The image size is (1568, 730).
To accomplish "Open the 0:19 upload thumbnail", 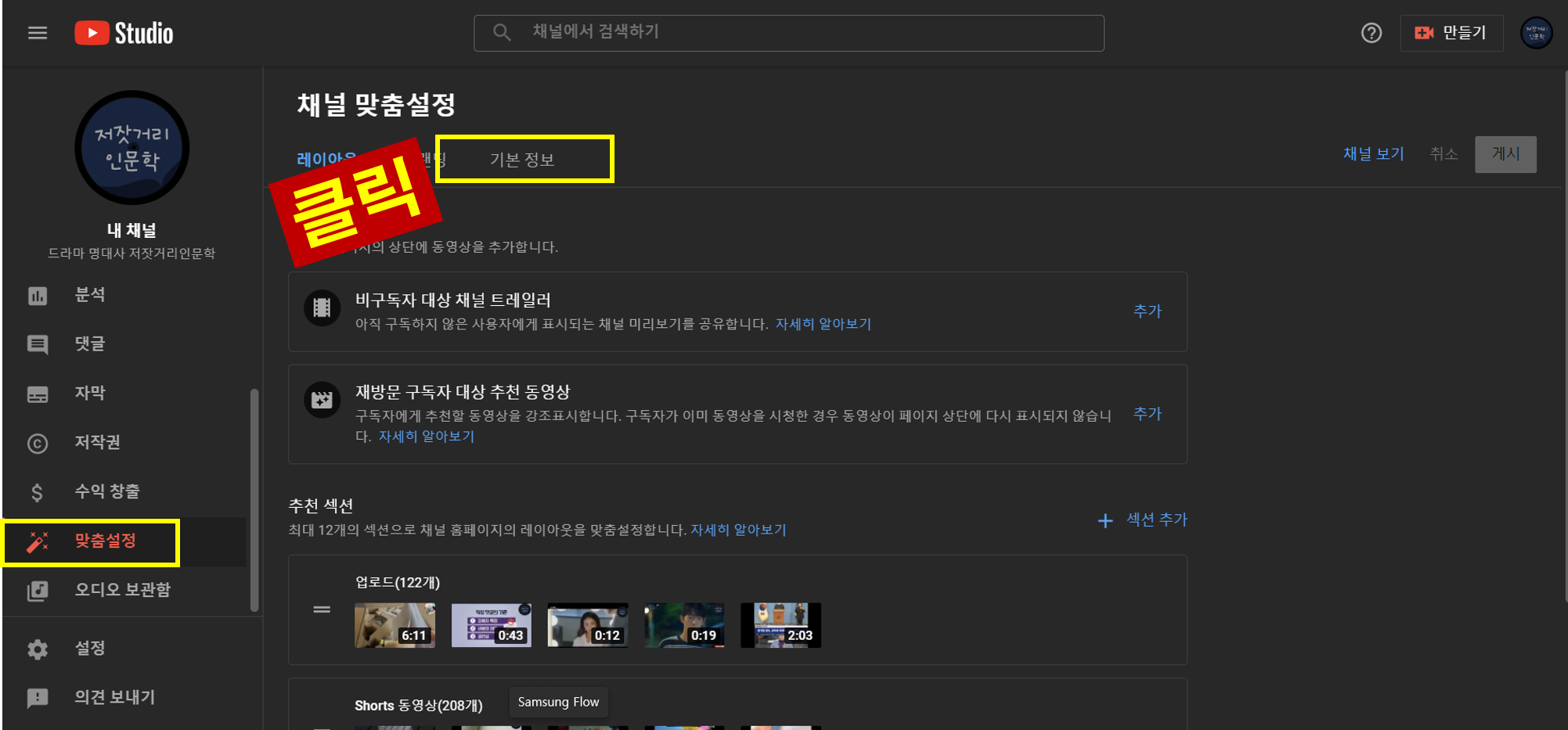I will pos(684,625).
